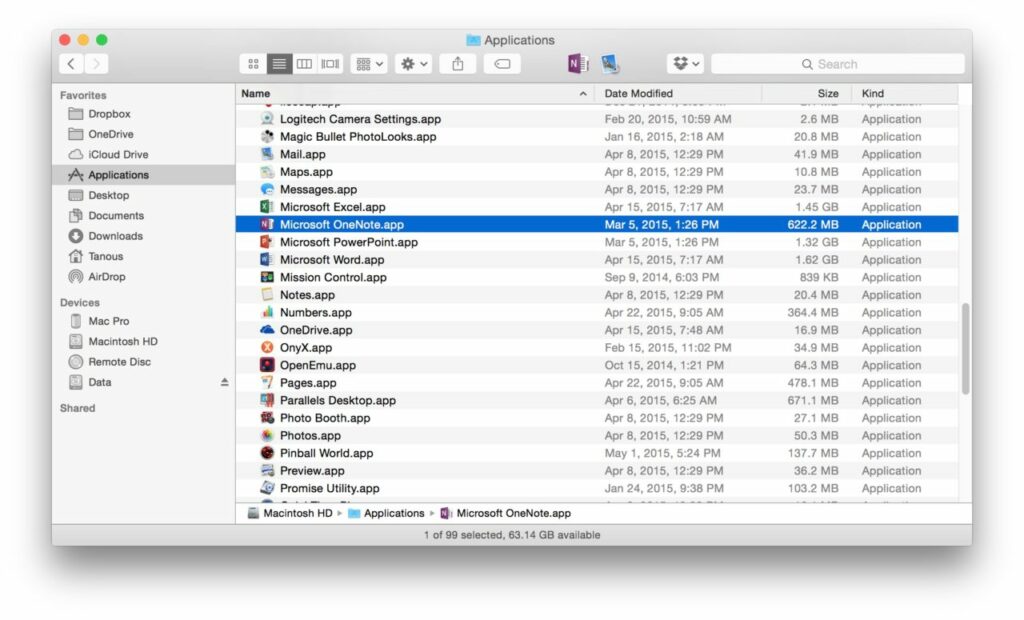This screenshot has height=620, width=1024.
Task: Switch to icon view
Action: pyautogui.click(x=253, y=63)
